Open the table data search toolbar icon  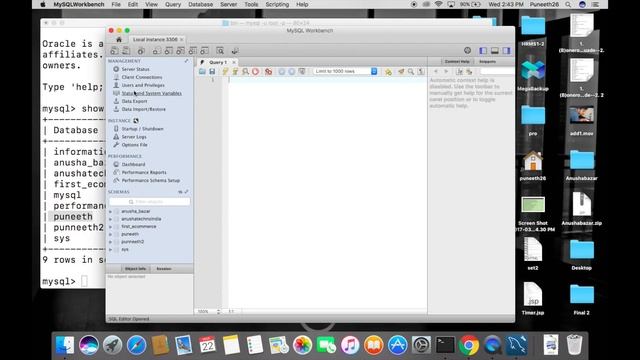[x=220, y=51]
